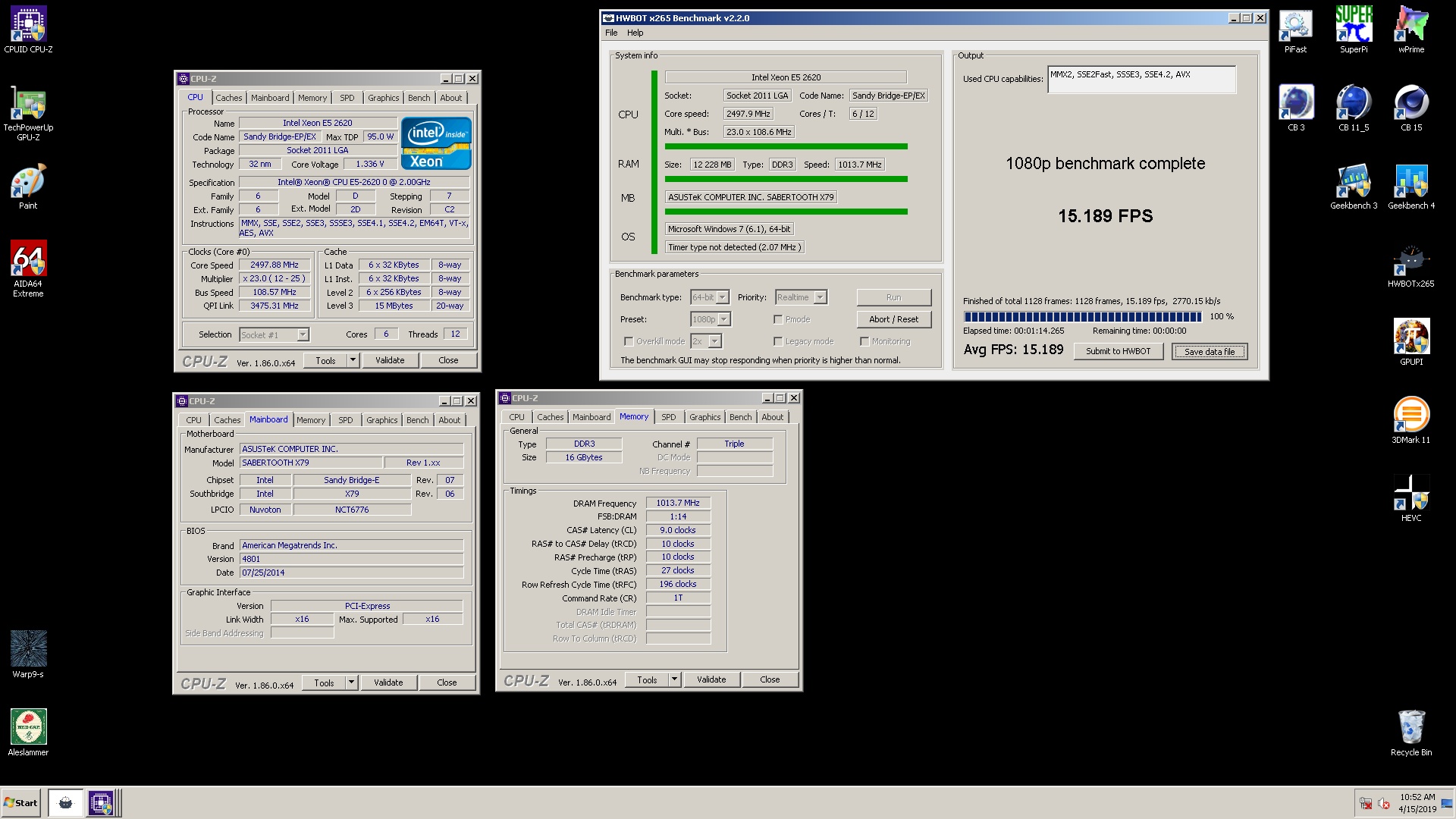This screenshot has width=1456, height=819.
Task: Open CB 11_5 desktop shortcut
Action: click(x=1354, y=108)
